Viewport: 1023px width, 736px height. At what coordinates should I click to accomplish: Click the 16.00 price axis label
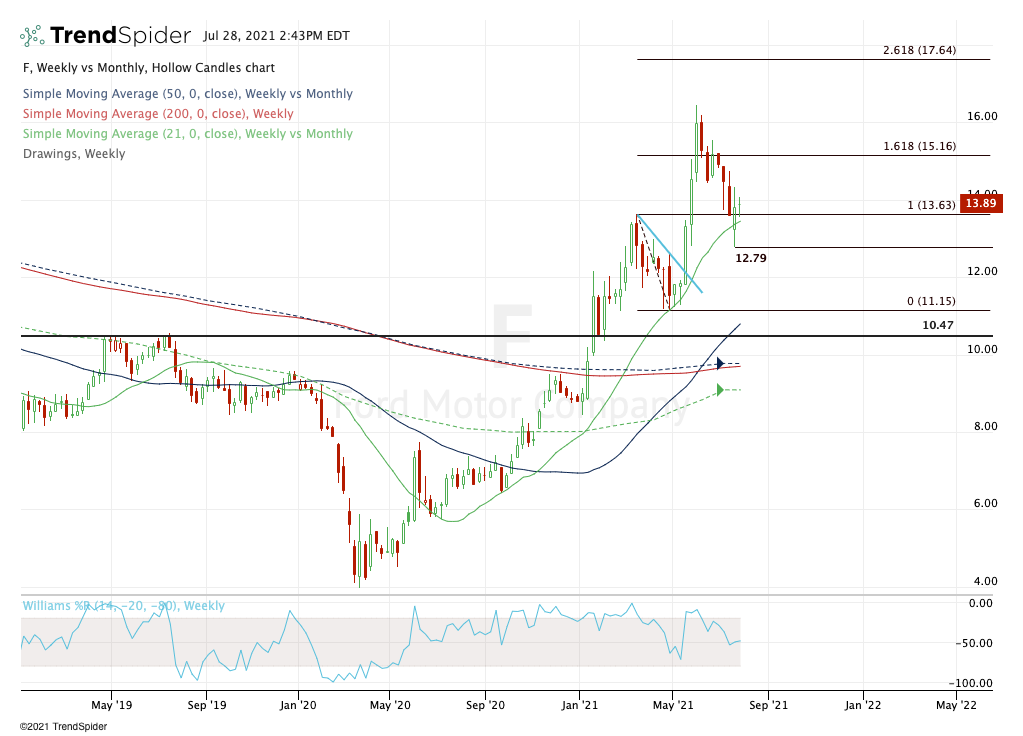[x=983, y=116]
